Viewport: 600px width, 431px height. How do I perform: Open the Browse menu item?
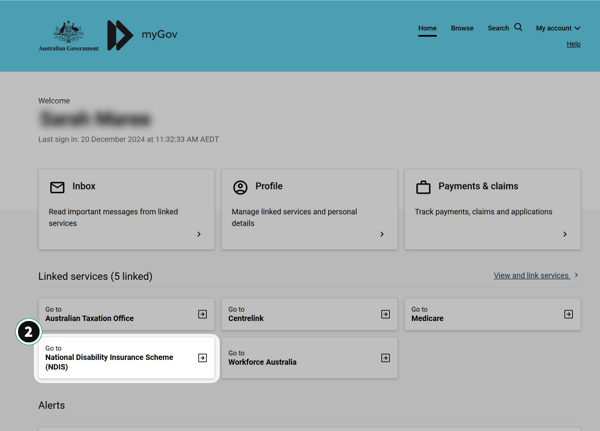[x=462, y=28]
